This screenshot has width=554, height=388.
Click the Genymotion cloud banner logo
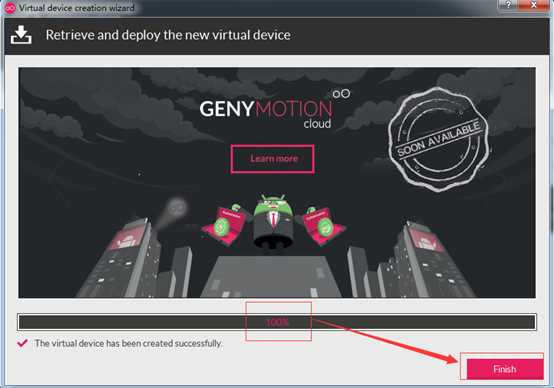point(274,109)
